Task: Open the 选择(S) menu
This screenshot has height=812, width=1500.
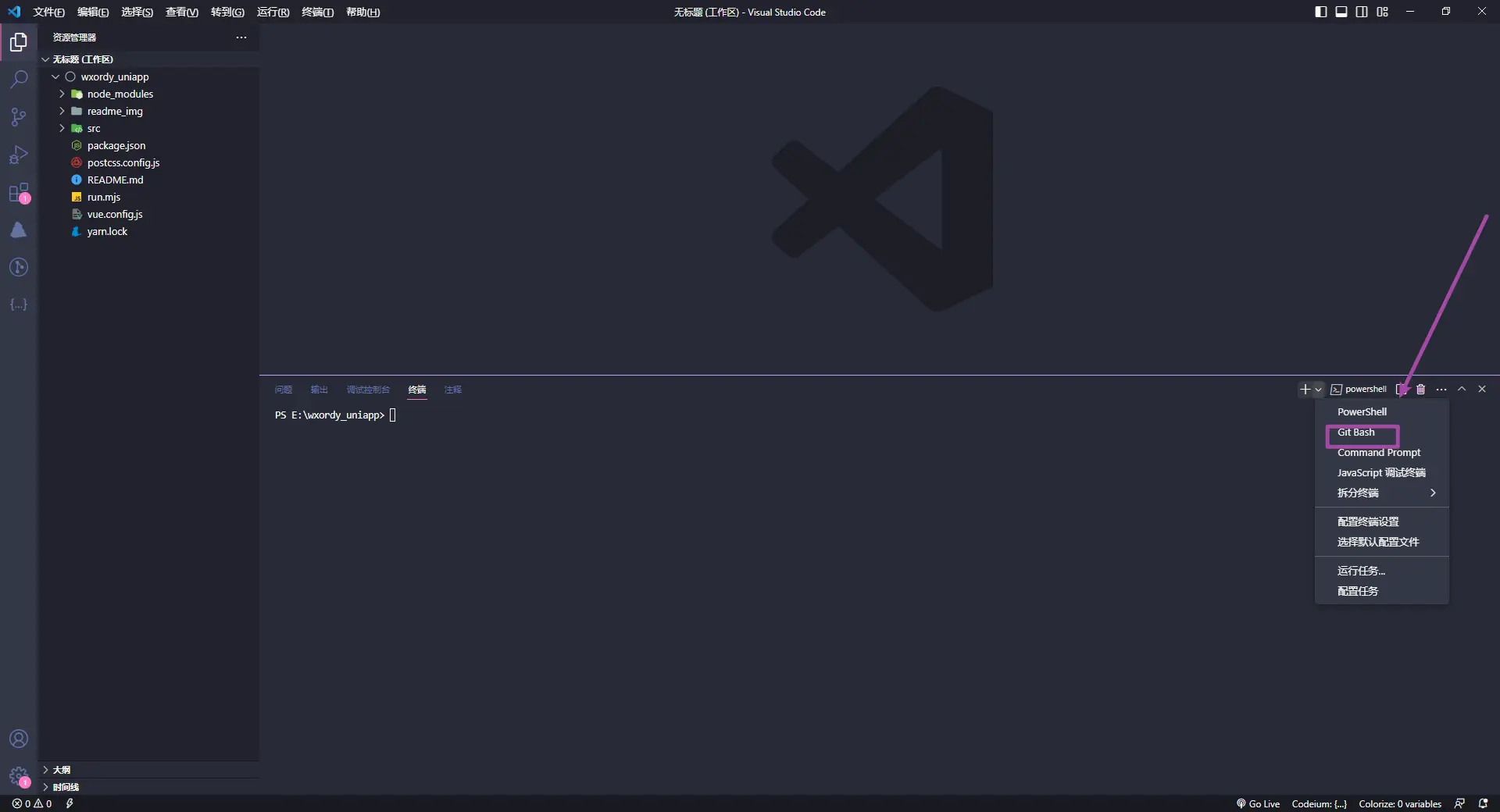Action: pyautogui.click(x=137, y=12)
